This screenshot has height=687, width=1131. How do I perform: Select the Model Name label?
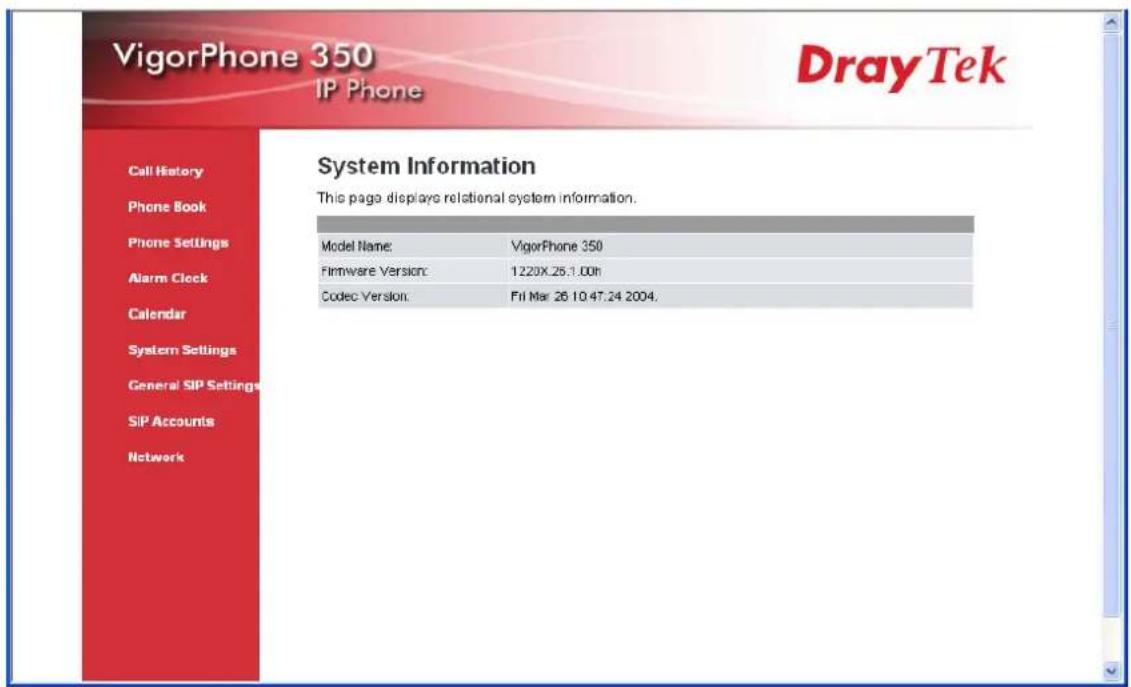(x=357, y=246)
